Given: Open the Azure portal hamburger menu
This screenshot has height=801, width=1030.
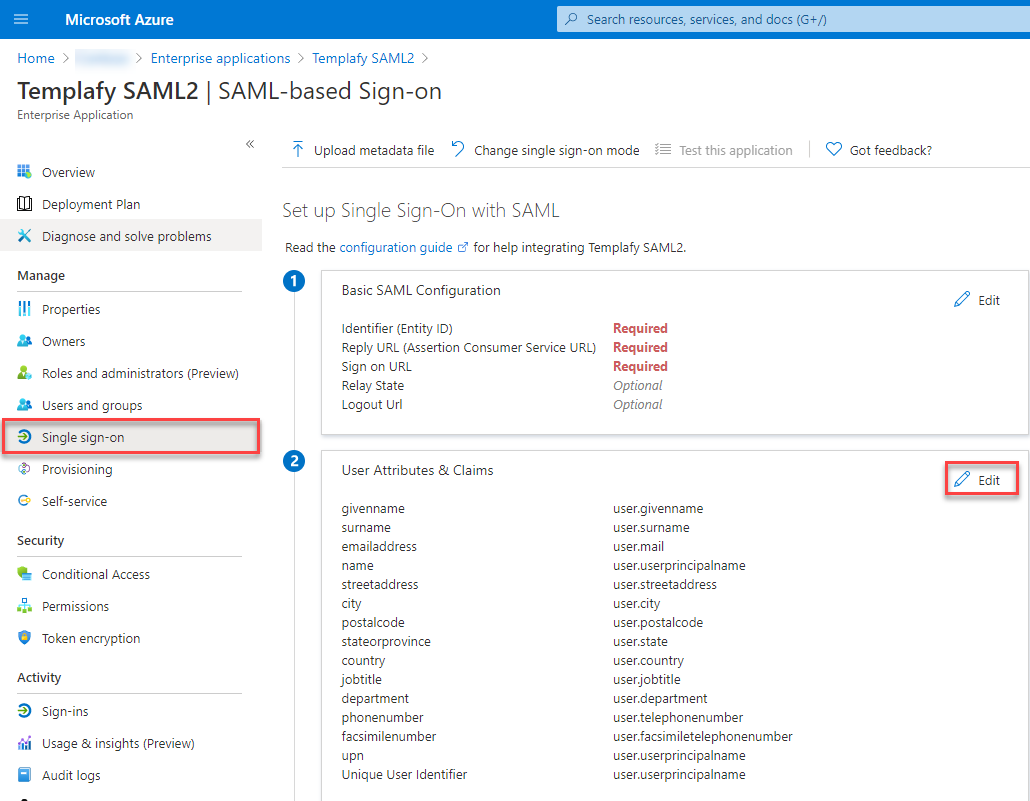Looking at the screenshot, I should pos(21,19).
